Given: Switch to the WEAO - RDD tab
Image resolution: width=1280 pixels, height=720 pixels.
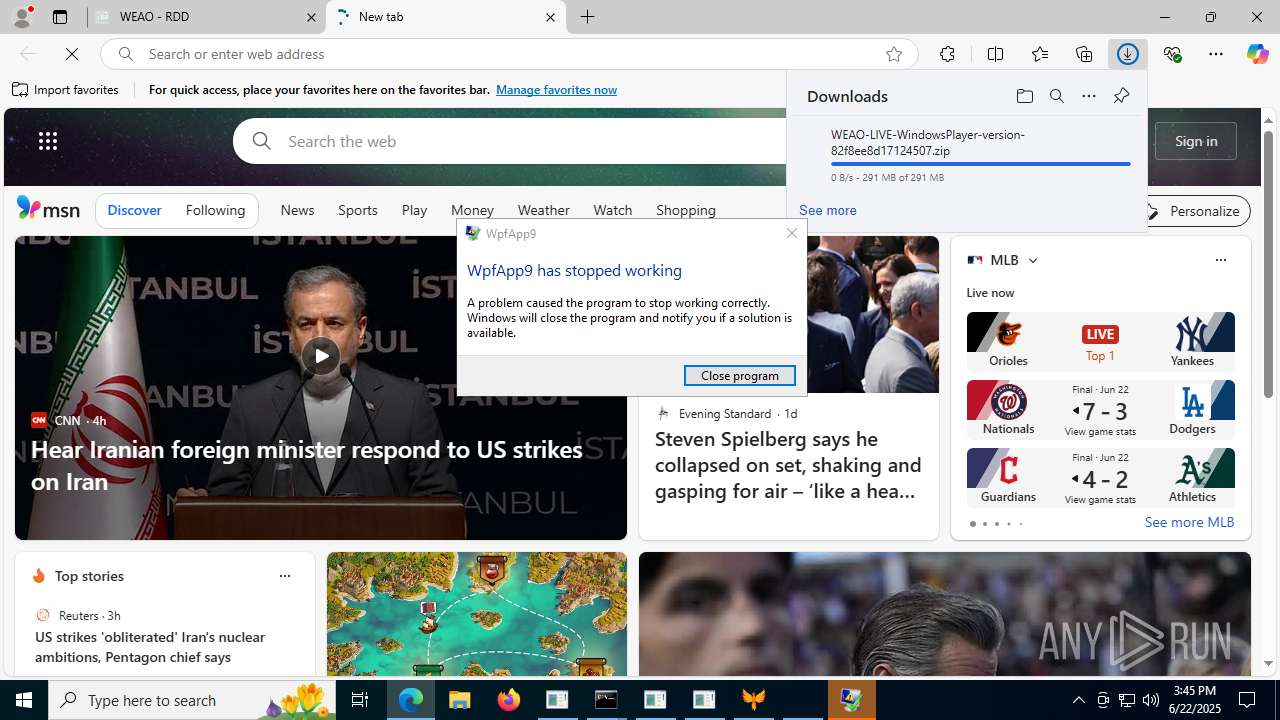Looking at the screenshot, I should pyautogui.click(x=206, y=17).
